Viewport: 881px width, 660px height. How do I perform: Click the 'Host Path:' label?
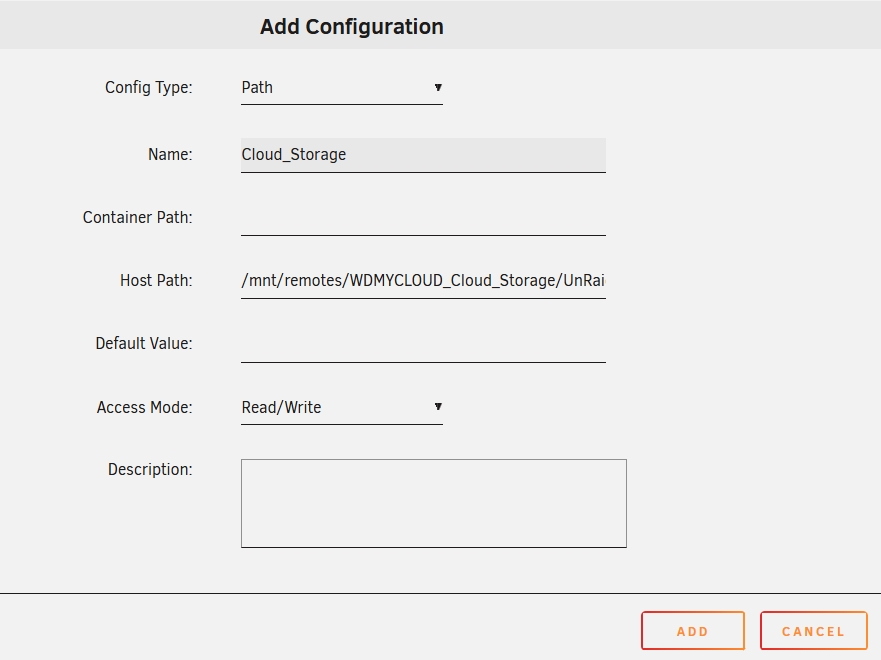click(x=155, y=281)
